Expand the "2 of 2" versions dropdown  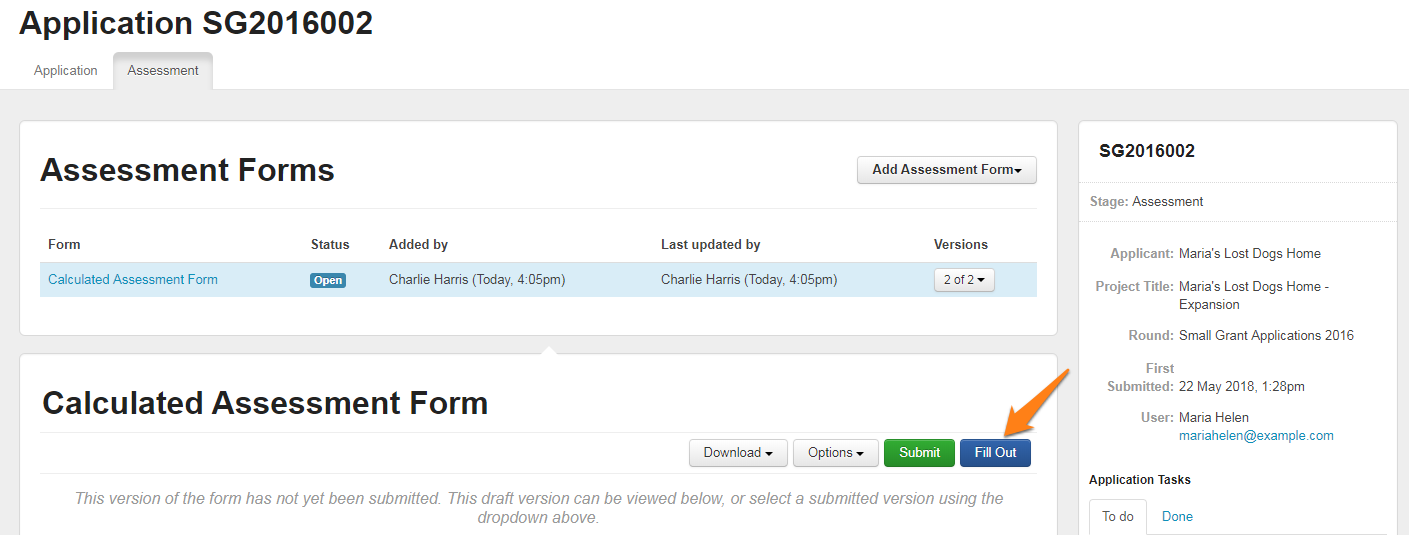[964, 280]
